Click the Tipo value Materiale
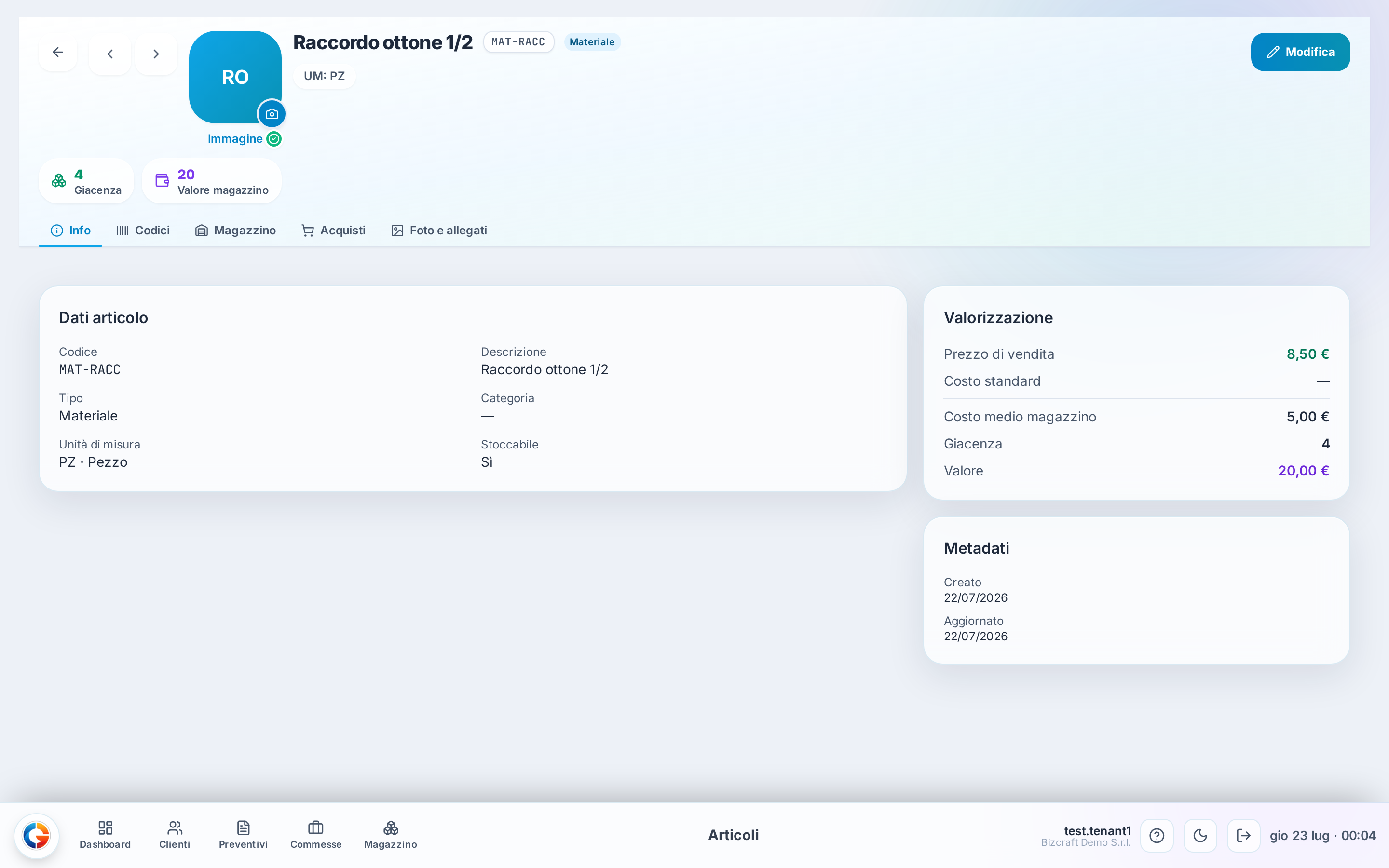 pos(88,416)
